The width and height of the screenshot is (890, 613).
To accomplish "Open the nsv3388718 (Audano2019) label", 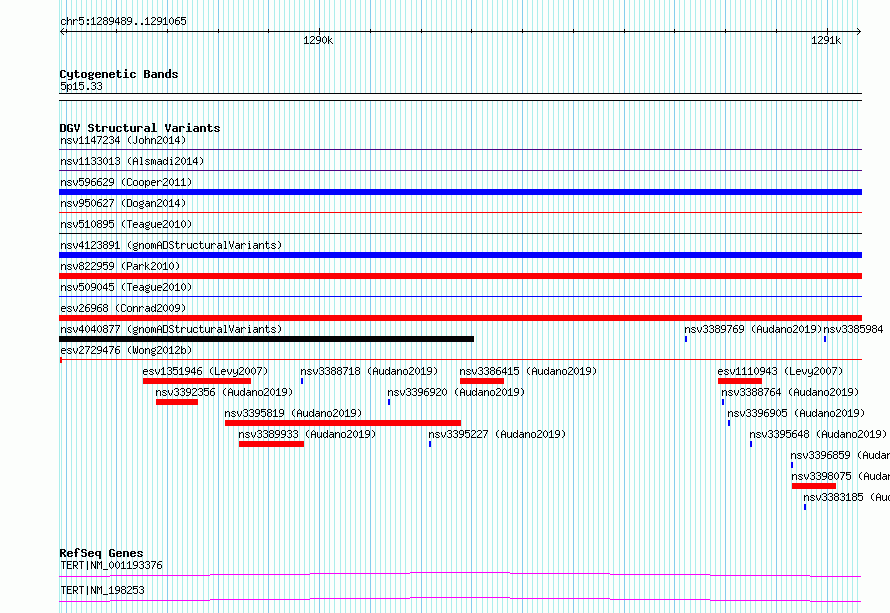I will pos(370,371).
